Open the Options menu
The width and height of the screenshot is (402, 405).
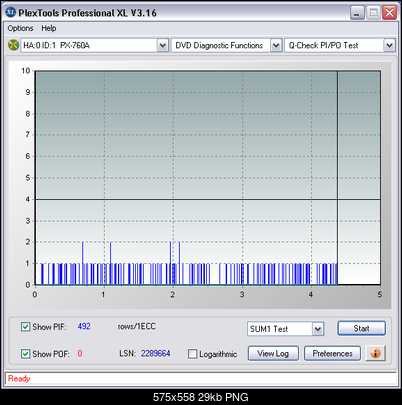(x=20, y=28)
